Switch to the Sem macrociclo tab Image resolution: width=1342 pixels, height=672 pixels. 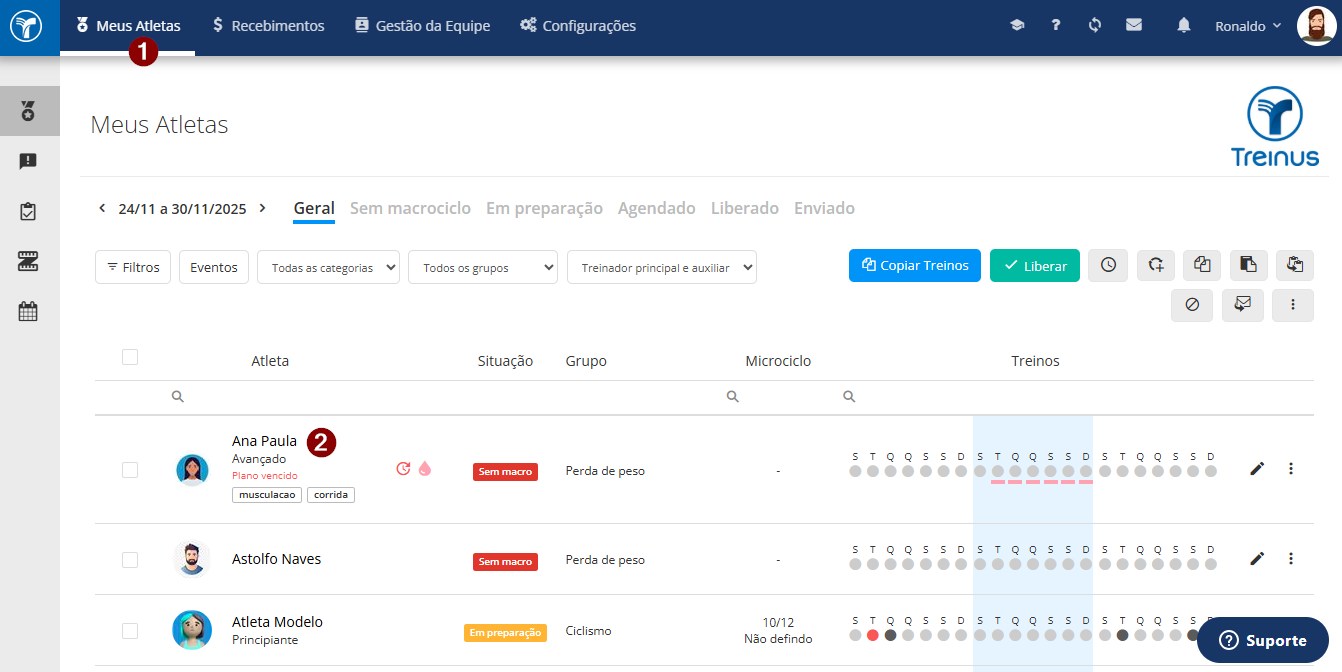(x=410, y=209)
